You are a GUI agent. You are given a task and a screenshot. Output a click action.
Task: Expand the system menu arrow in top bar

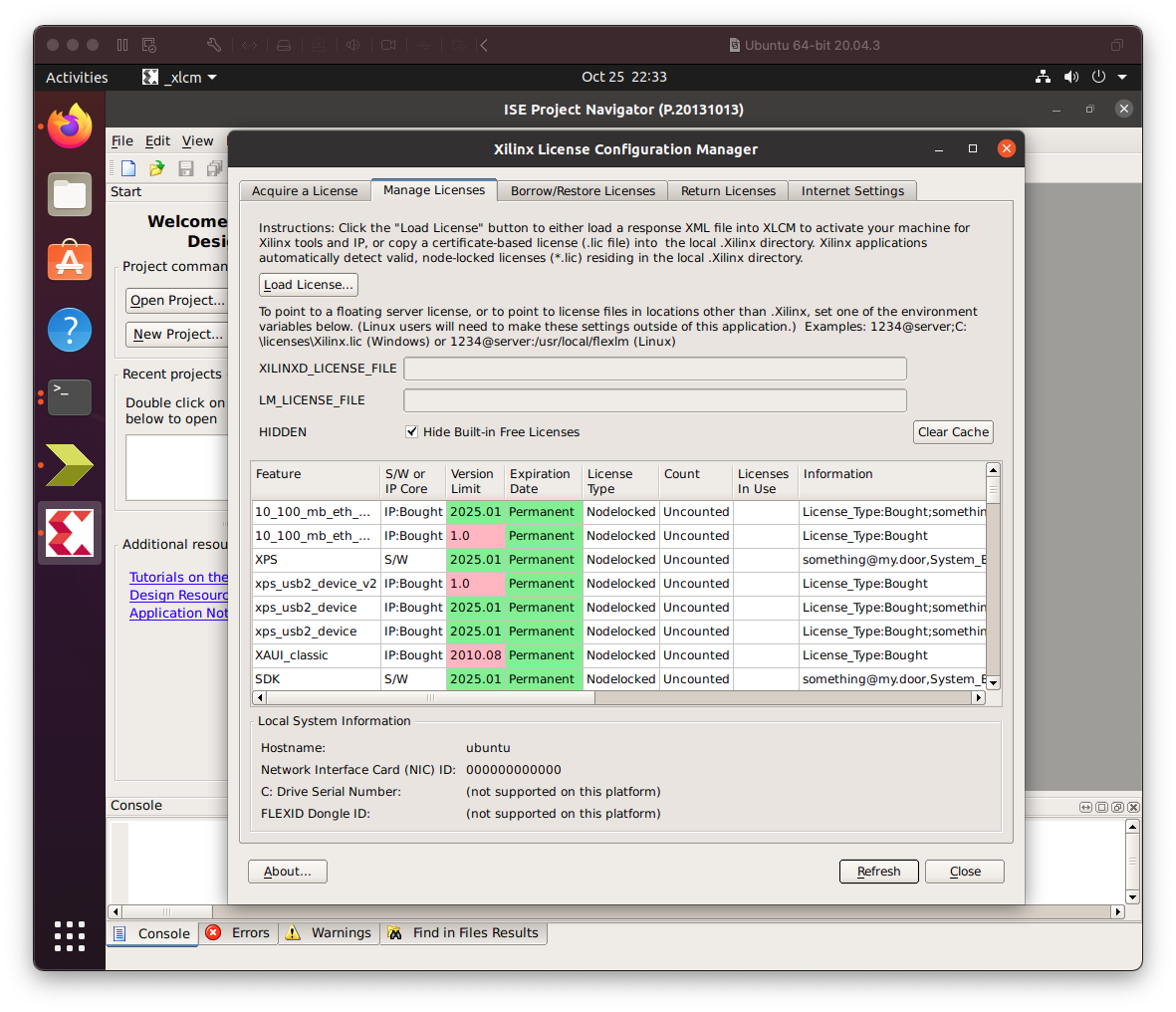(x=1122, y=77)
